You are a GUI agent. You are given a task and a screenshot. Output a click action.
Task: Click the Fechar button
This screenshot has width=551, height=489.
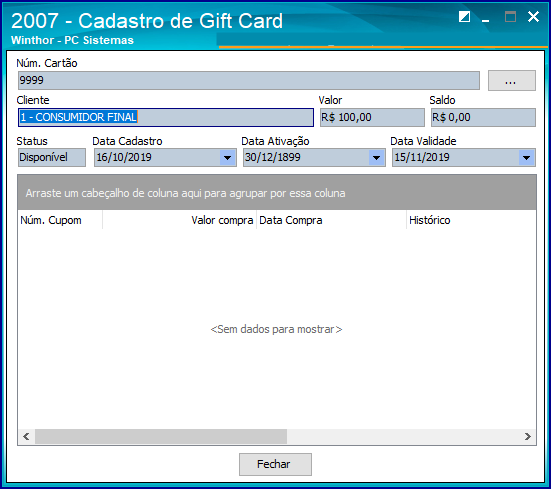[x=275, y=464]
